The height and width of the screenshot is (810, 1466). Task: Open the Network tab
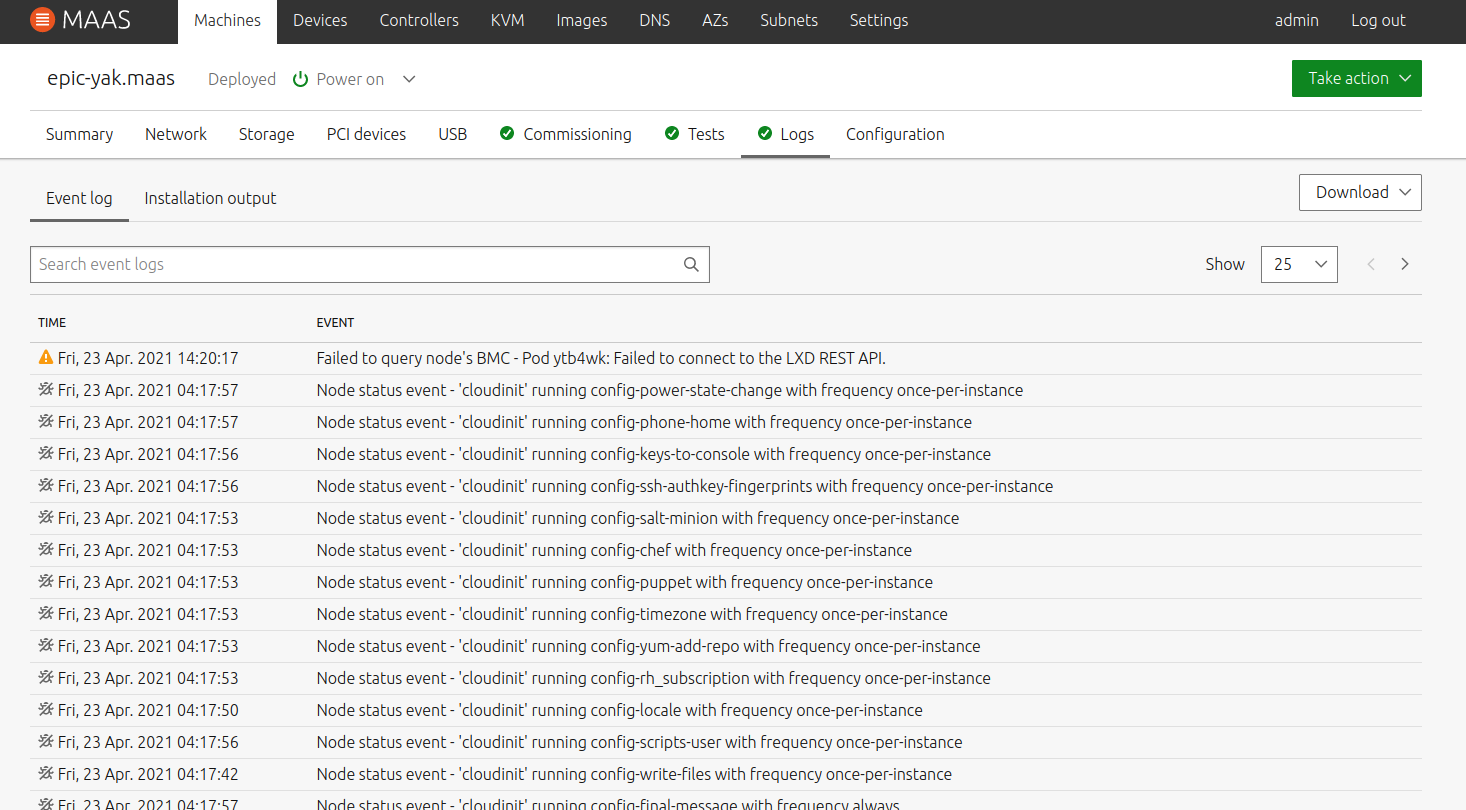click(176, 134)
